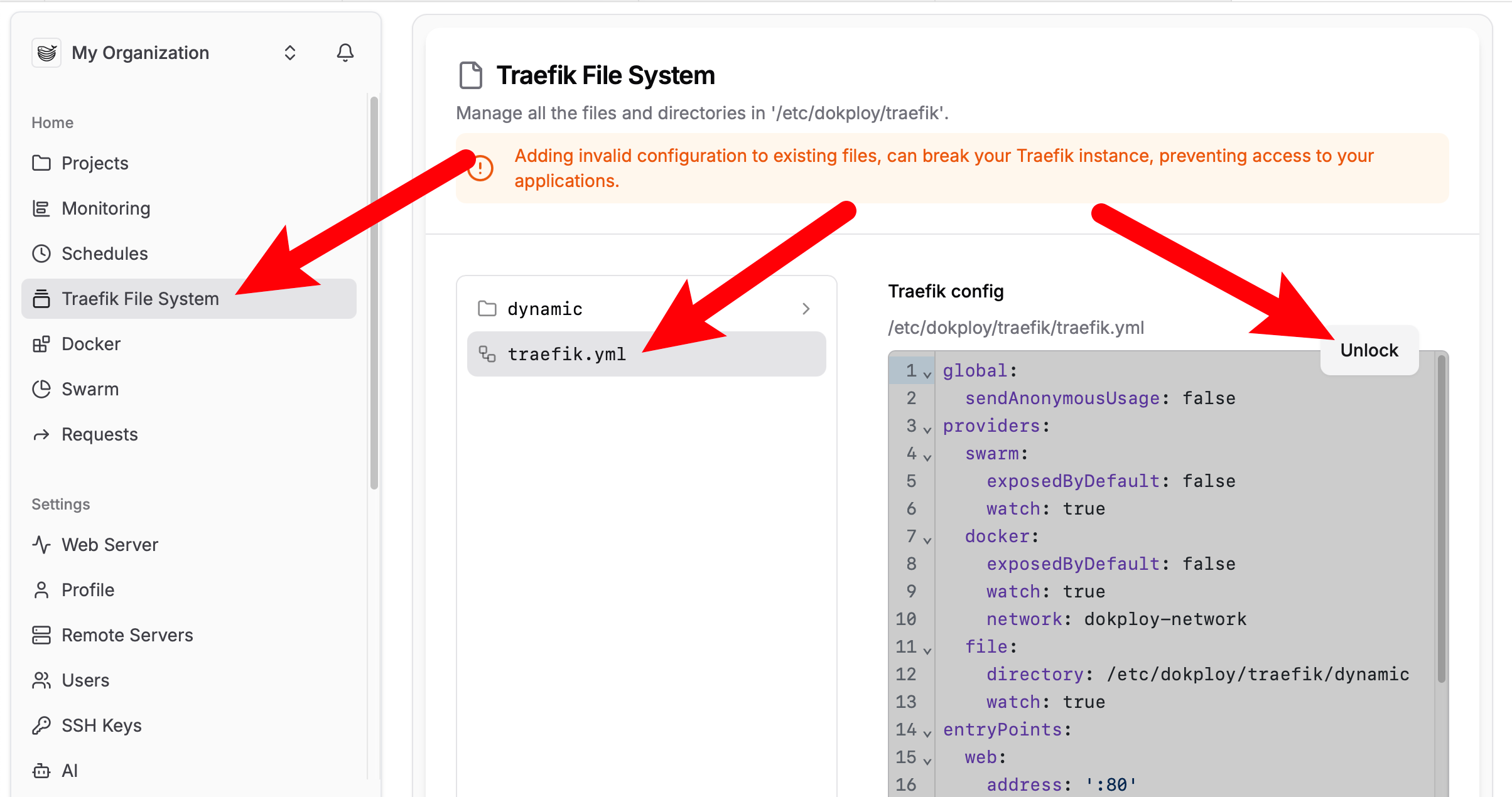Open the Docker sidebar item
Viewport: 1512px width, 797px height.
[90, 344]
